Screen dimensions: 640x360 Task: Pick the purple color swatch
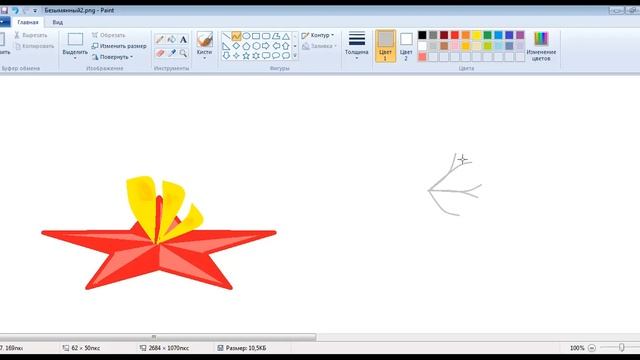(520, 35)
